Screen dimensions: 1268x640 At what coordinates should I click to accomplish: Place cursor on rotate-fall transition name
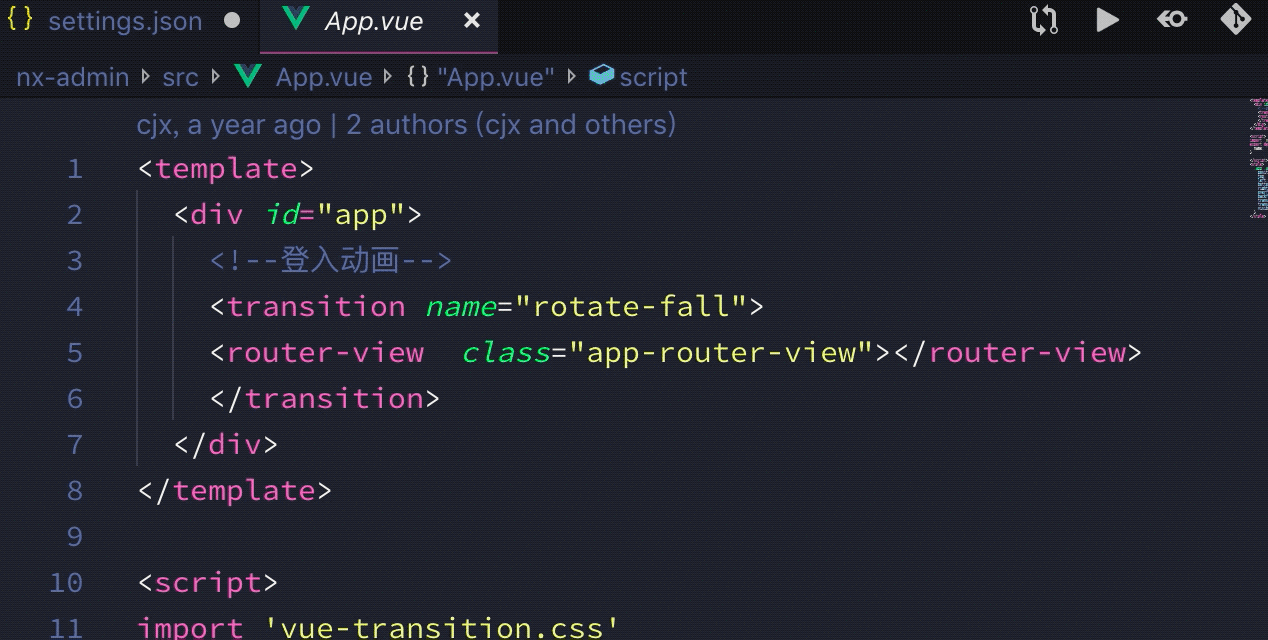click(640, 306)
